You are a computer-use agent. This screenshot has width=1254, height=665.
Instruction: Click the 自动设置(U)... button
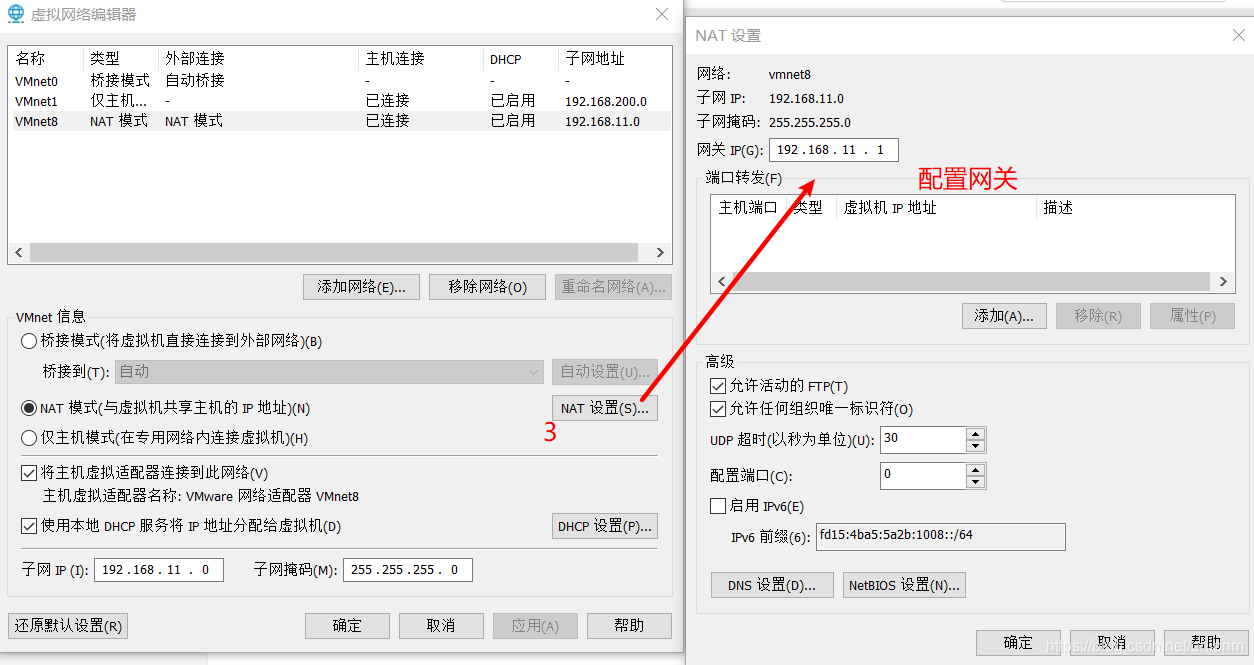[x=605, y=372]
